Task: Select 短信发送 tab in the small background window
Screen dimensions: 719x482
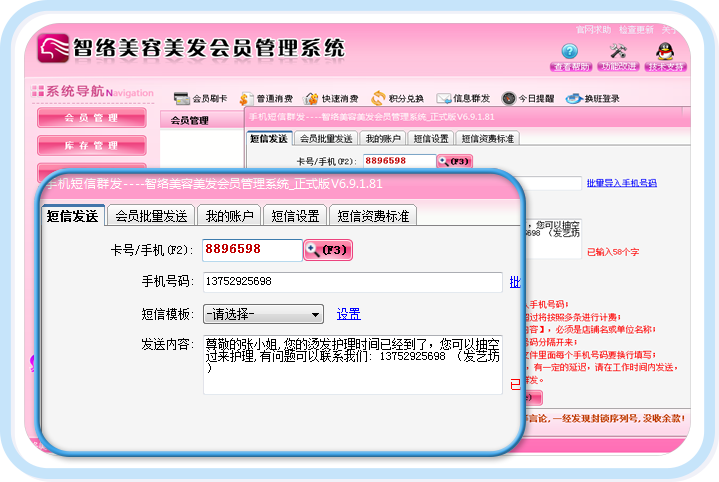Action: coord(269,139)
